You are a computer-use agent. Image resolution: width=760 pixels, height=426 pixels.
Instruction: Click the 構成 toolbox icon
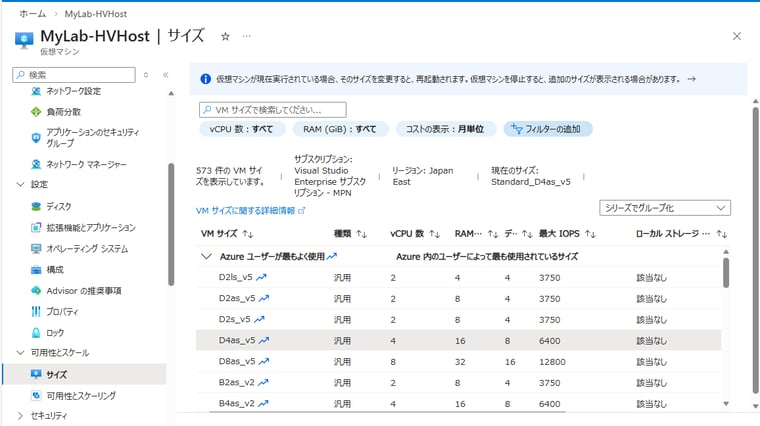click(36, 269)
